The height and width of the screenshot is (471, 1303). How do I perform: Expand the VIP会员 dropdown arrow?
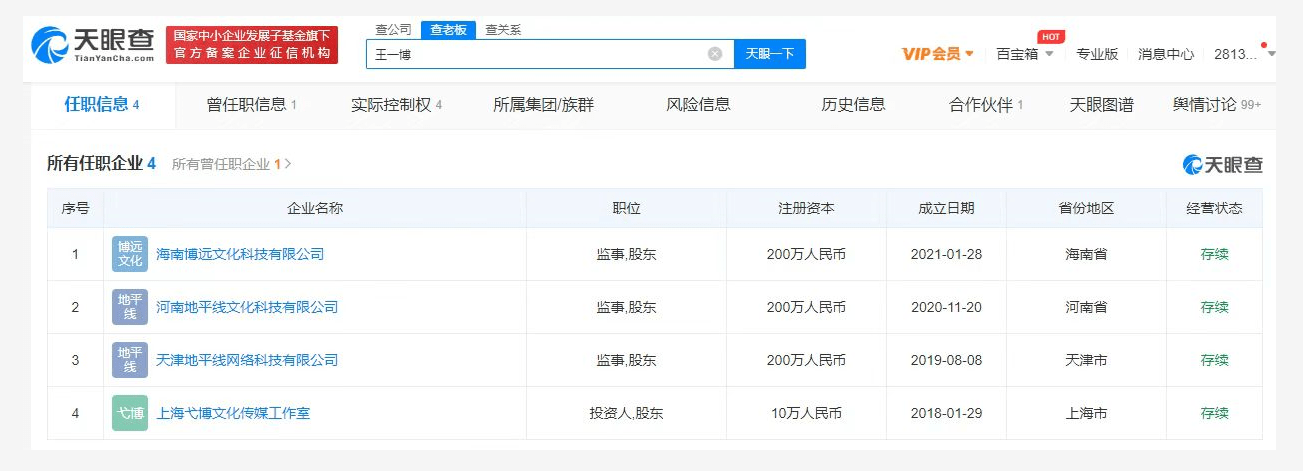point(969,54)
